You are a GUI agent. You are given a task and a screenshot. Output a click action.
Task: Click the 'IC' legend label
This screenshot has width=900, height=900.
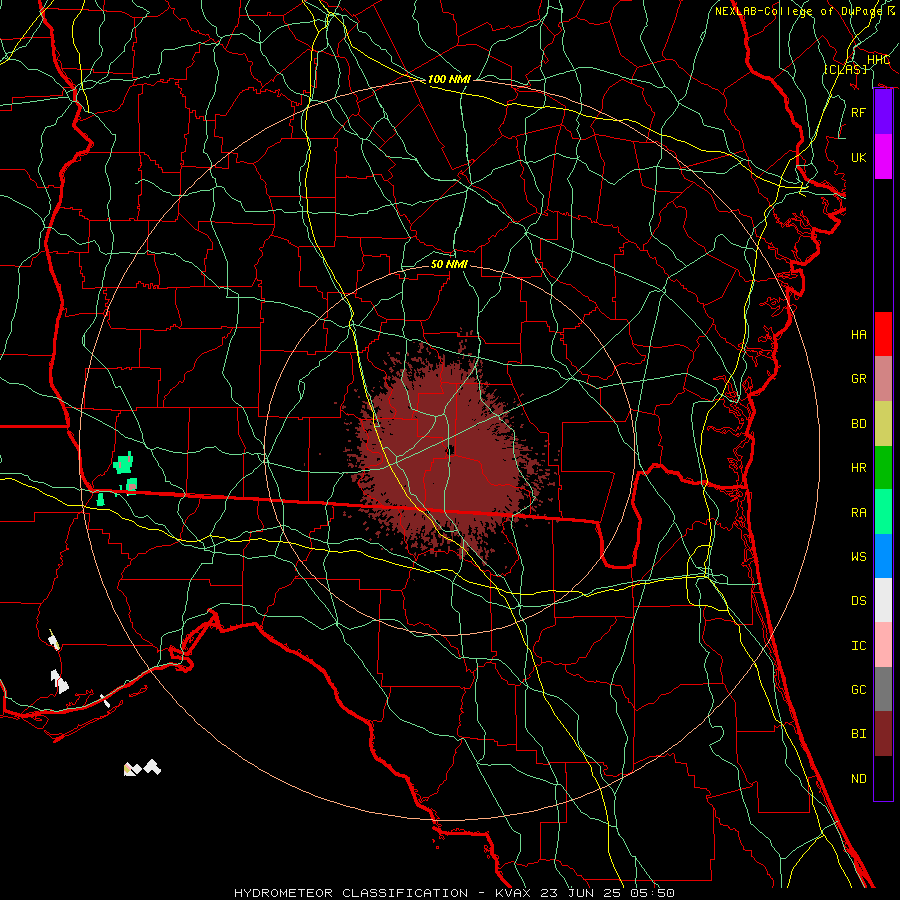coord(858,646)
